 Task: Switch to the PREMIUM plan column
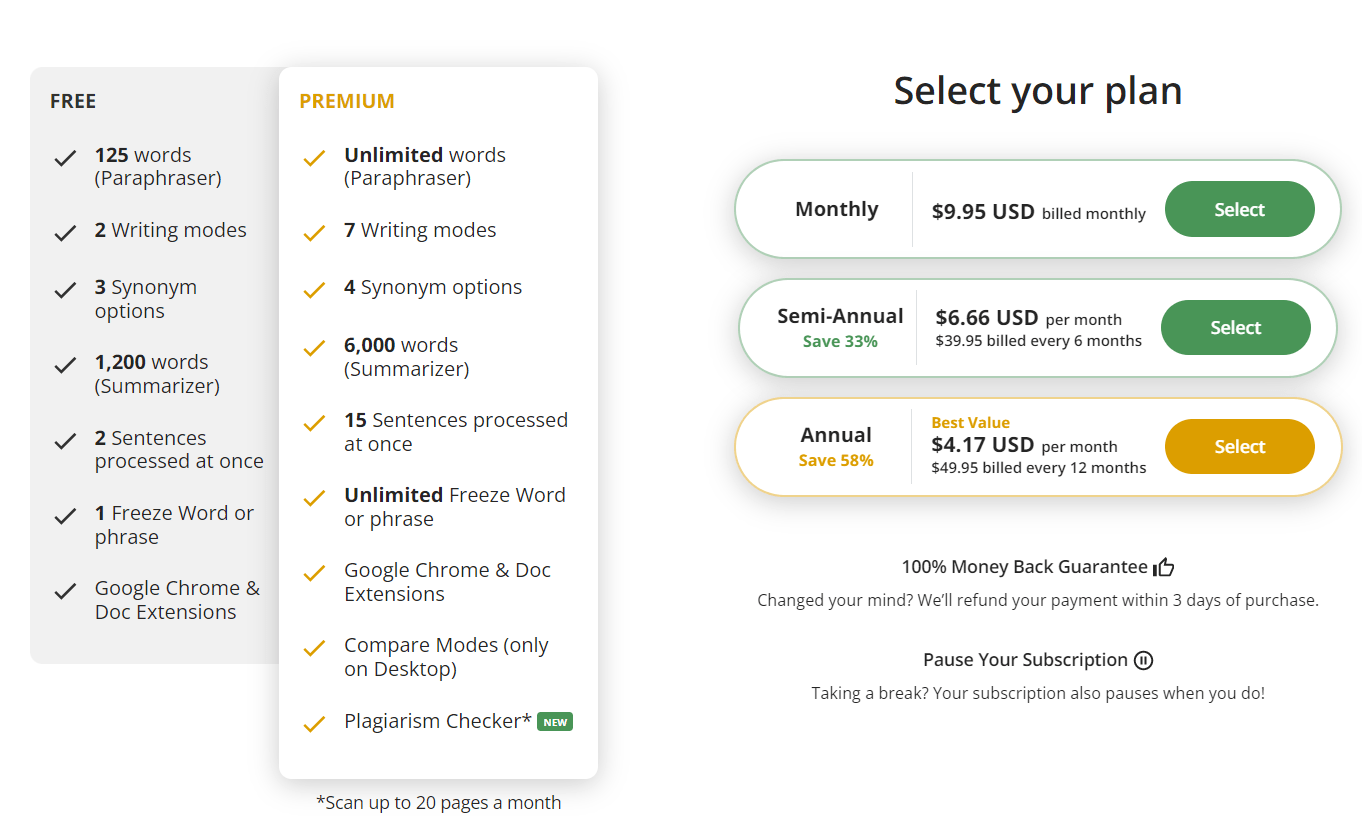click(x=347, y=100)
